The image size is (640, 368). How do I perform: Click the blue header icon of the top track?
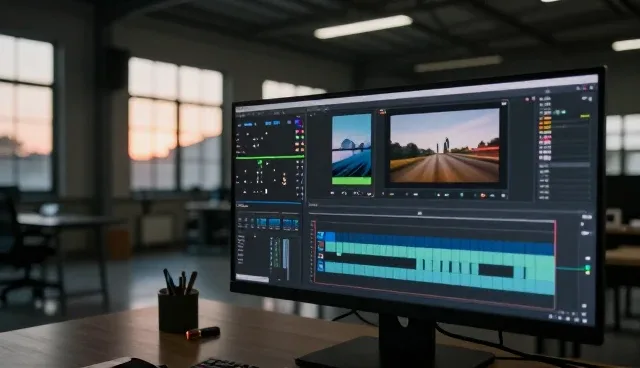point(320,236)
